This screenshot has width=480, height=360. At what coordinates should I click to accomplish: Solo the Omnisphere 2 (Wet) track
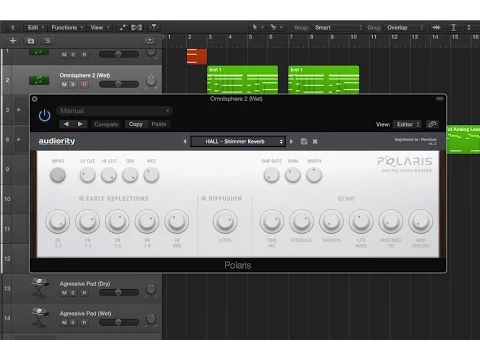click(x=73, y=85)
